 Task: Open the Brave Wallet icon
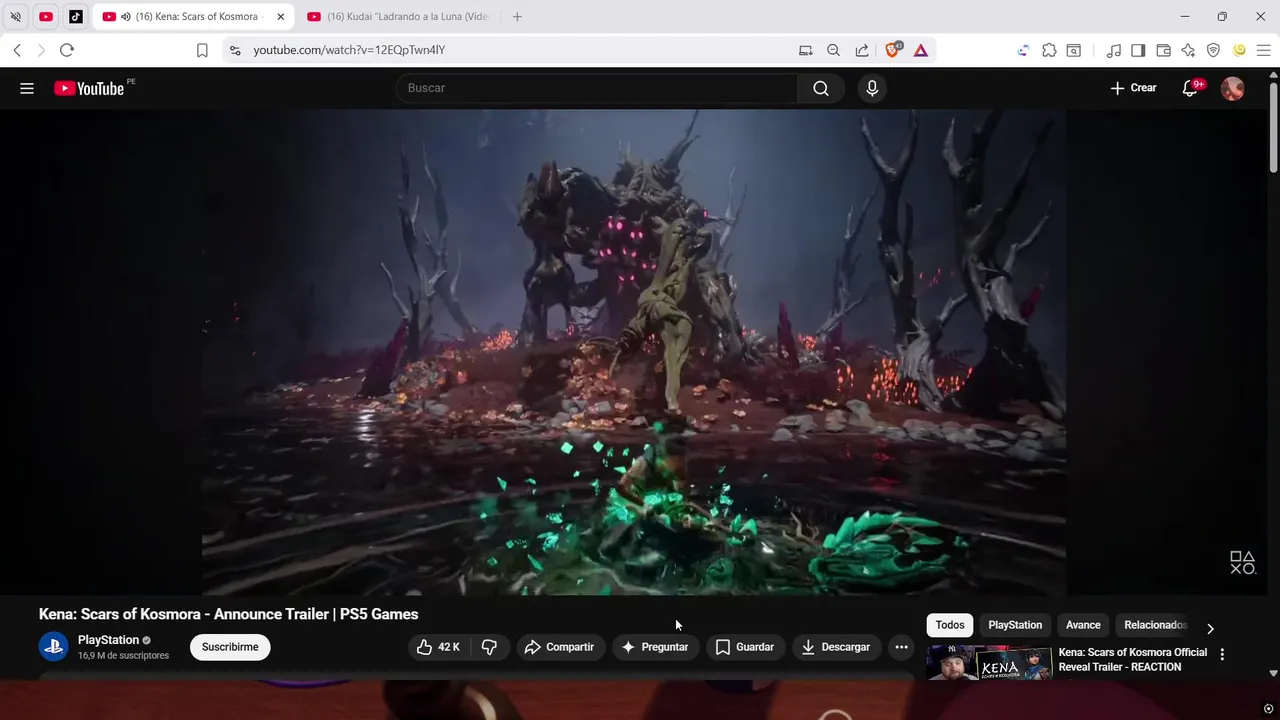click(x=1163, y=50)
